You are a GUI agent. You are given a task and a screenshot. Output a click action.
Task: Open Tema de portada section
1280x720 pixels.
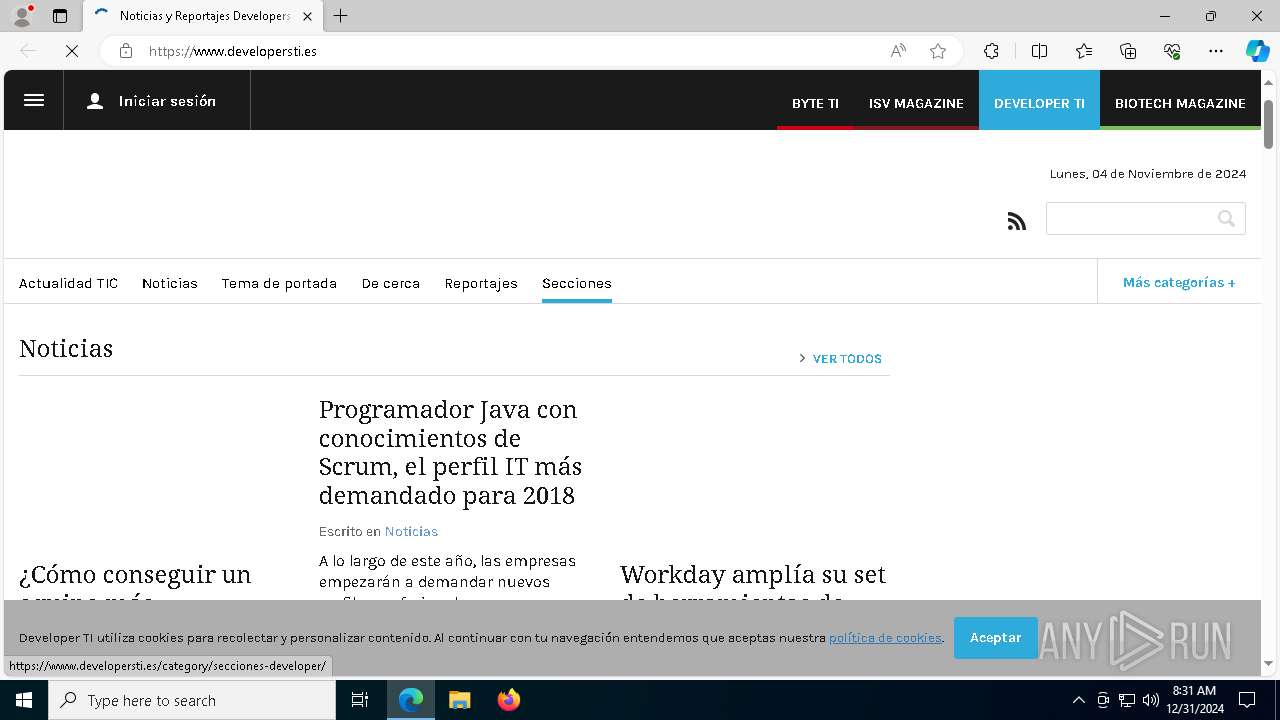(x=279, y=283)
